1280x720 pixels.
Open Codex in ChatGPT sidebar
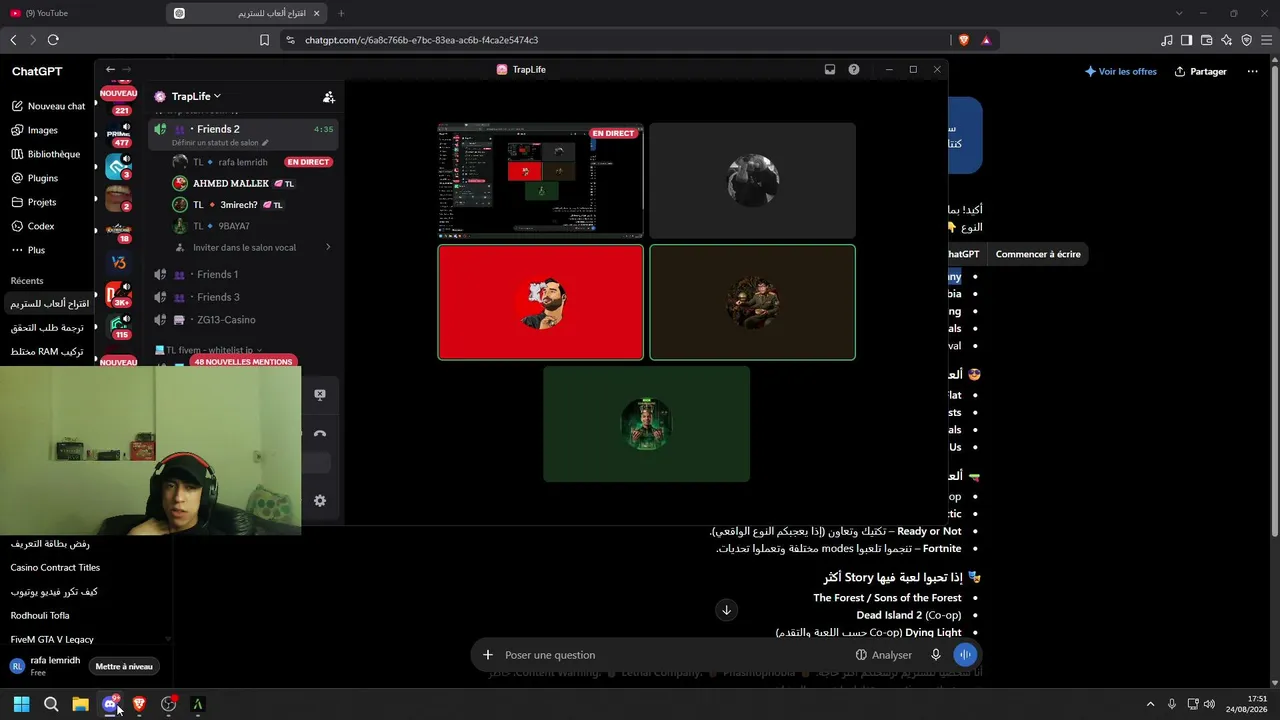click(33, 226)
